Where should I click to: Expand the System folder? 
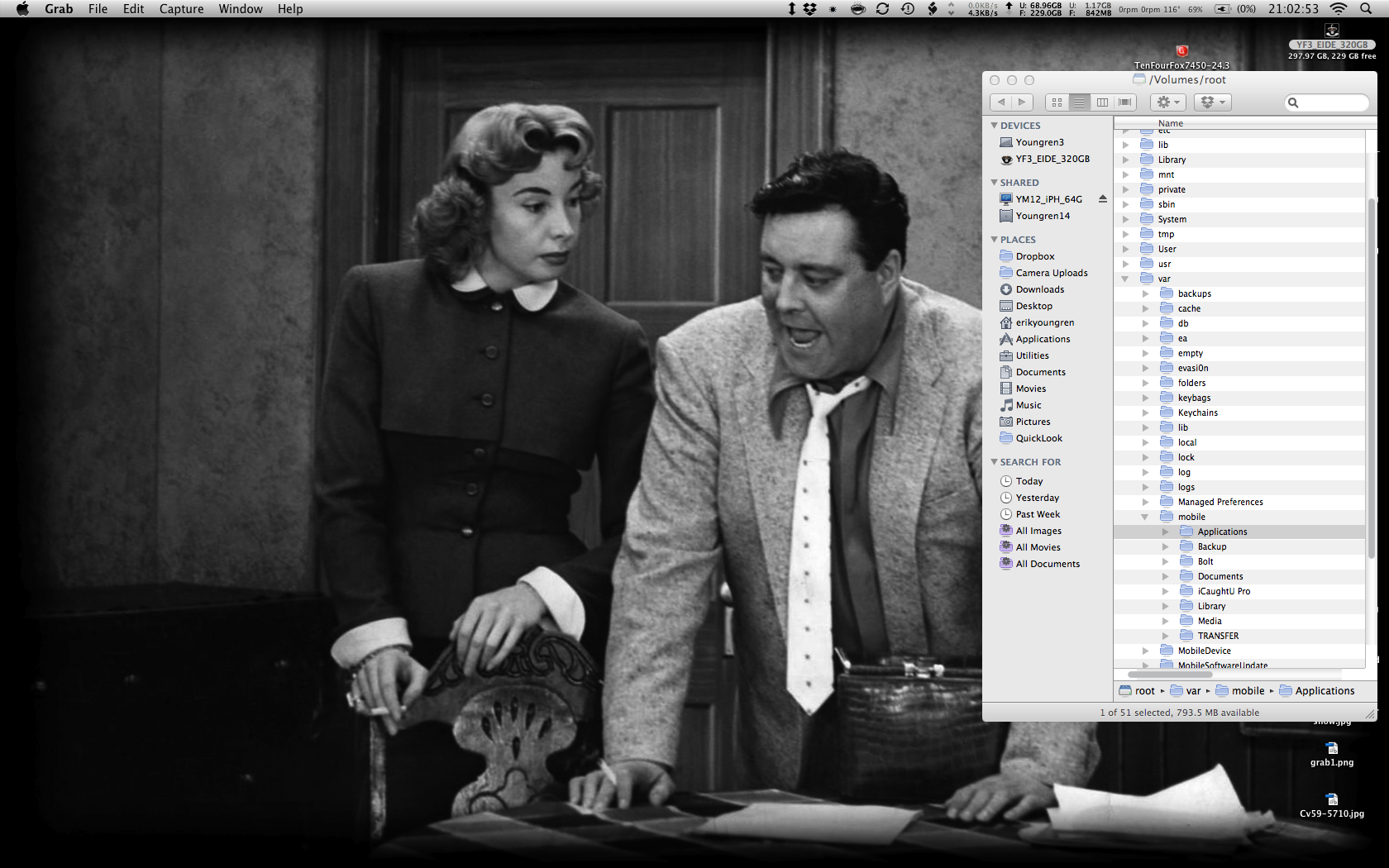pyautogui.click(x=1125, y=219)
